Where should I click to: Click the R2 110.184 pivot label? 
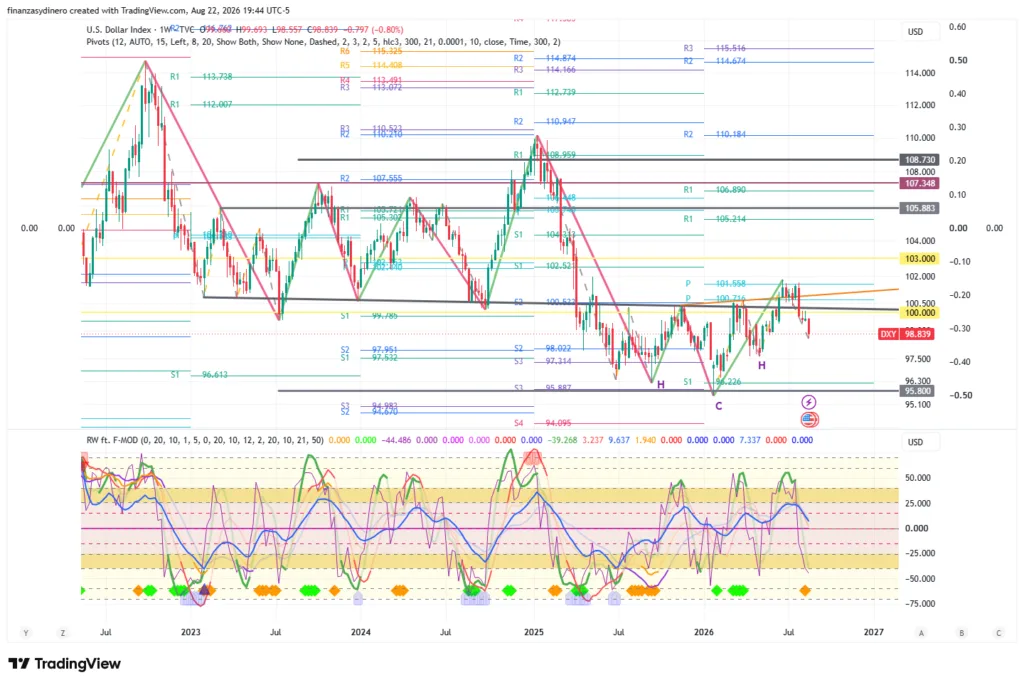coord(714,135)
